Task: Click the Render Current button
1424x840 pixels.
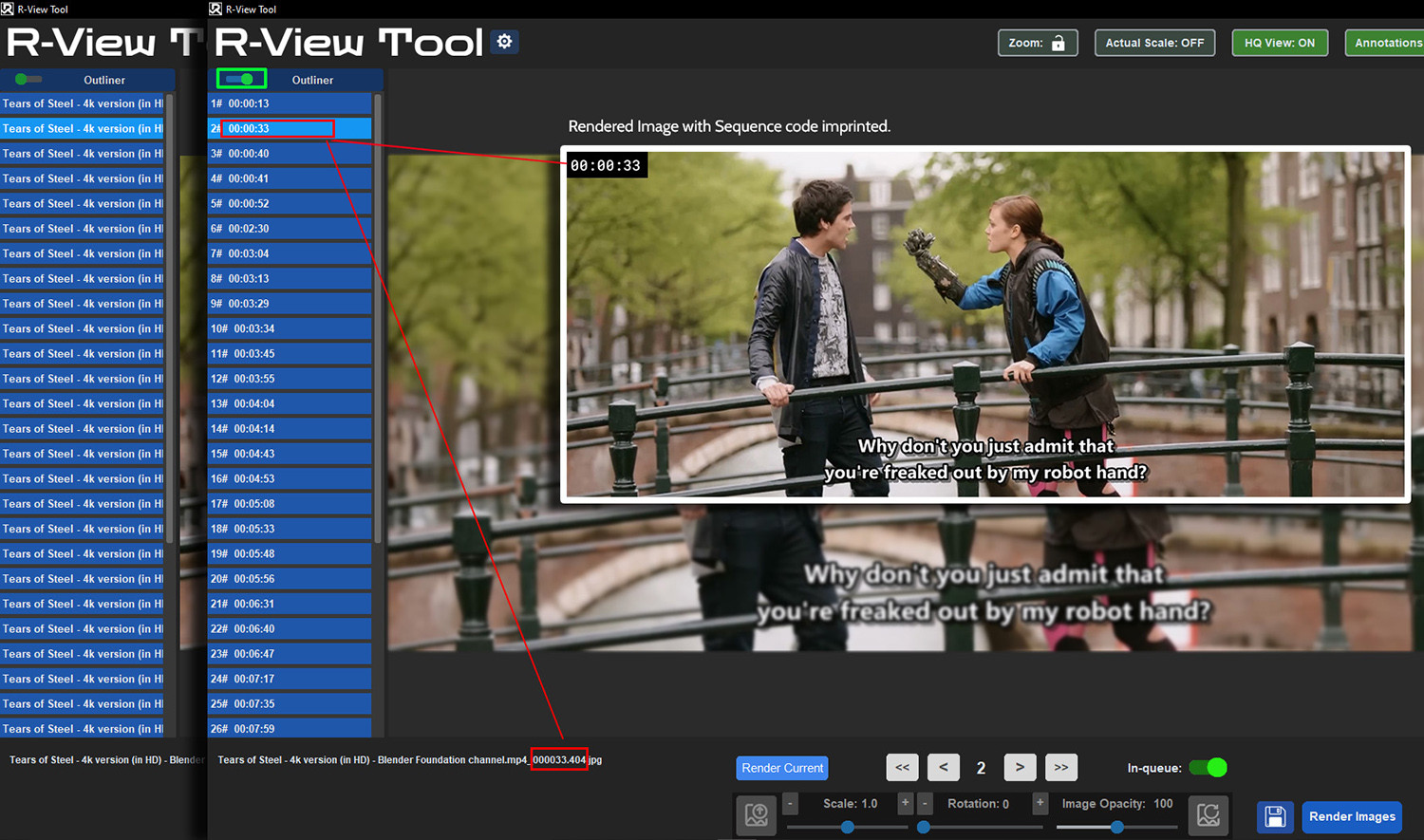Action: click(x=782, y=768)
